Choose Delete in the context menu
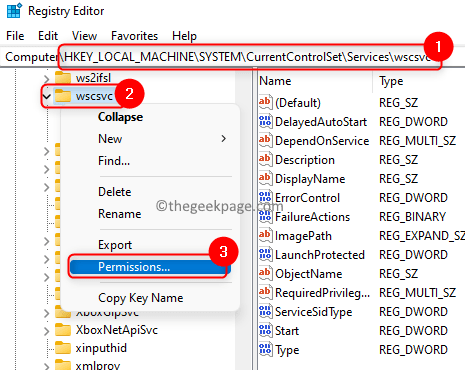 point(115,192)
